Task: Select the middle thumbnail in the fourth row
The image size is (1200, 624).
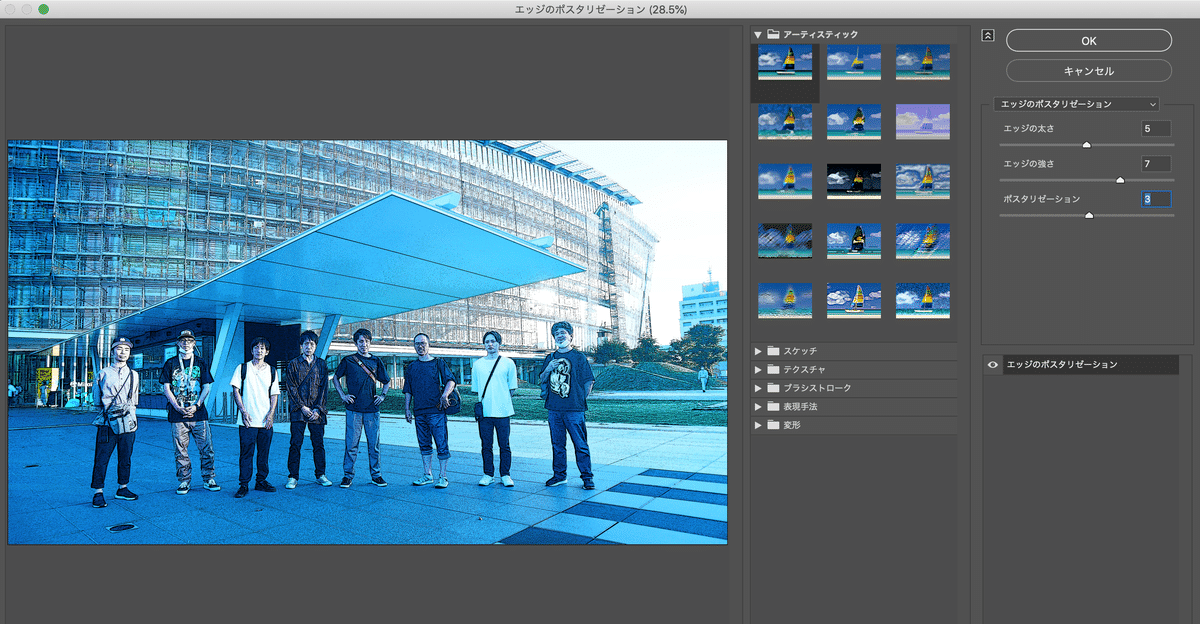Action: tap(854, 241)
